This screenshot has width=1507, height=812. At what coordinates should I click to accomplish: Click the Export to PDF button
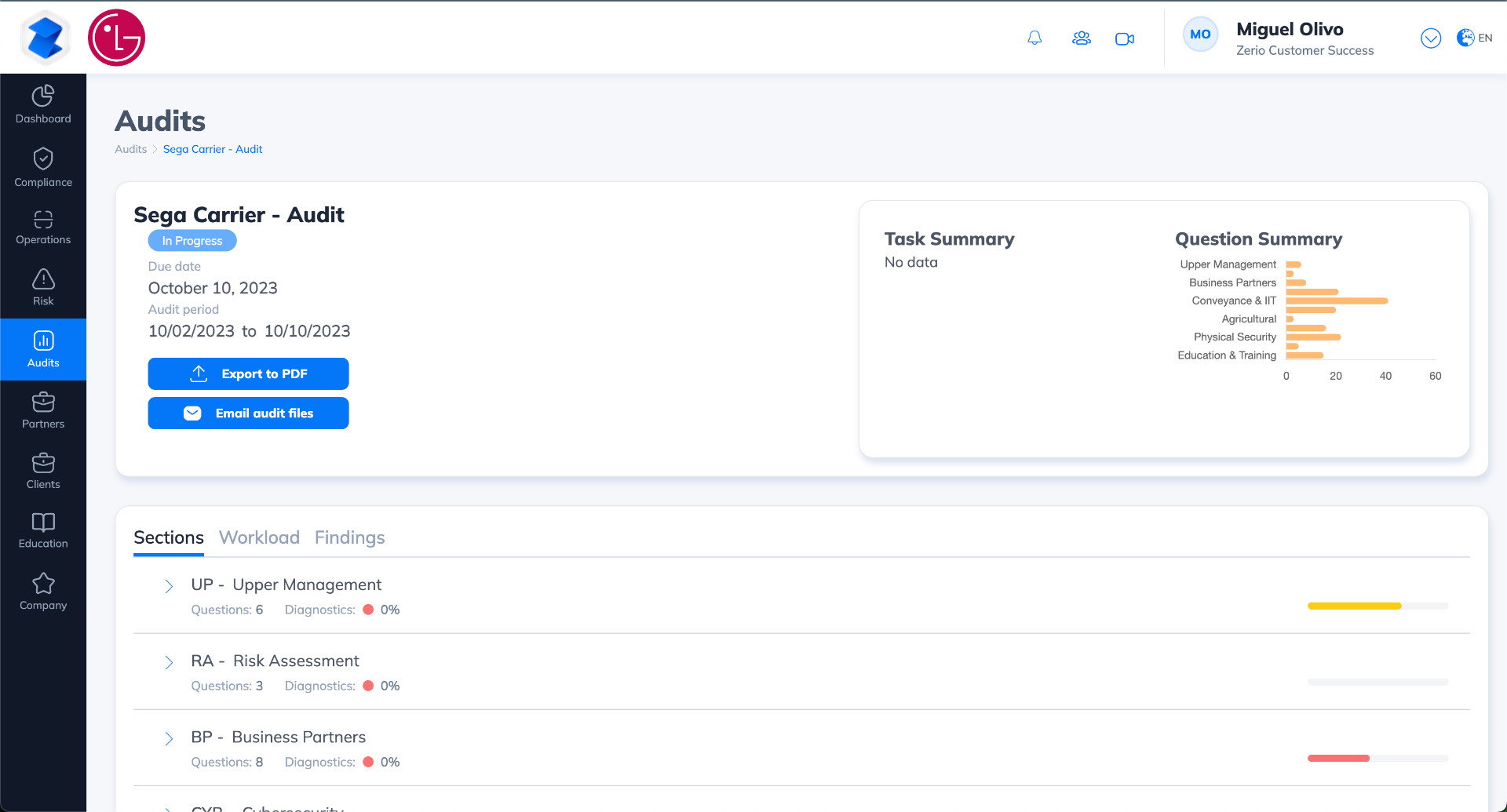[x=248, y=373]
